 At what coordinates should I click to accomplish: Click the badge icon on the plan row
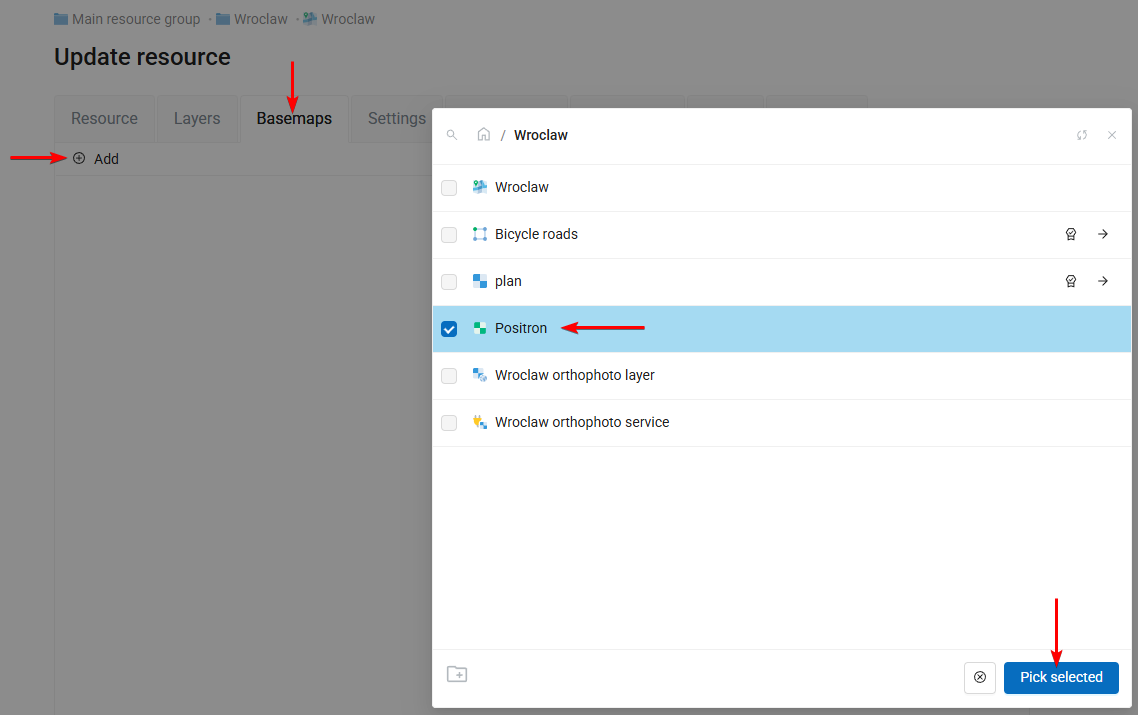[1071, 281]
